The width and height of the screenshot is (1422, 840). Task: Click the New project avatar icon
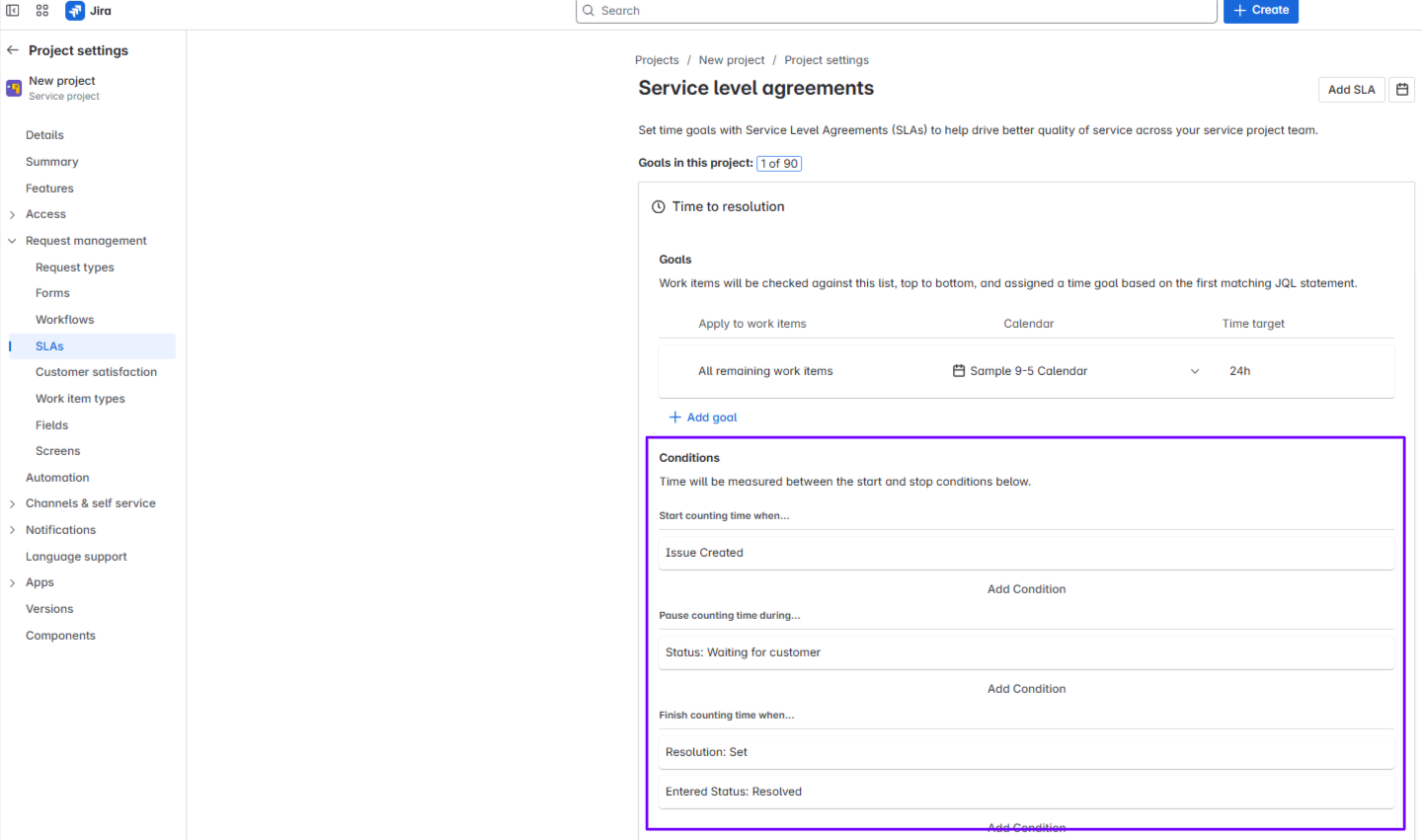13,88
